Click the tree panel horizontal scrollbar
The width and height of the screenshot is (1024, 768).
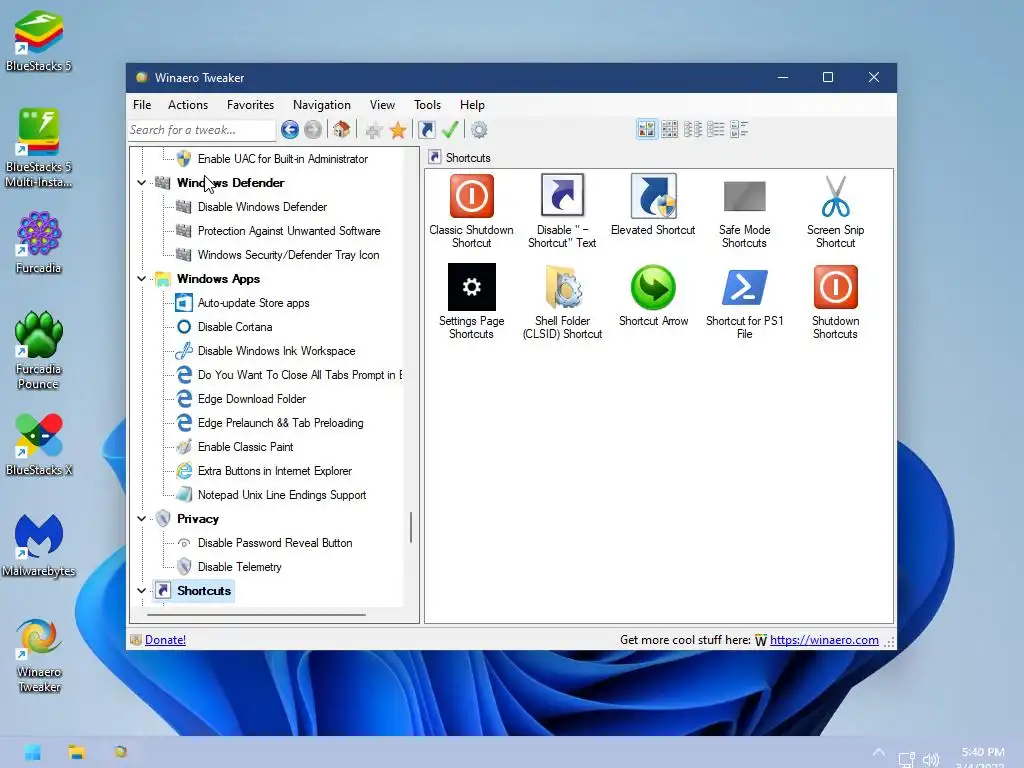(256, 615)
